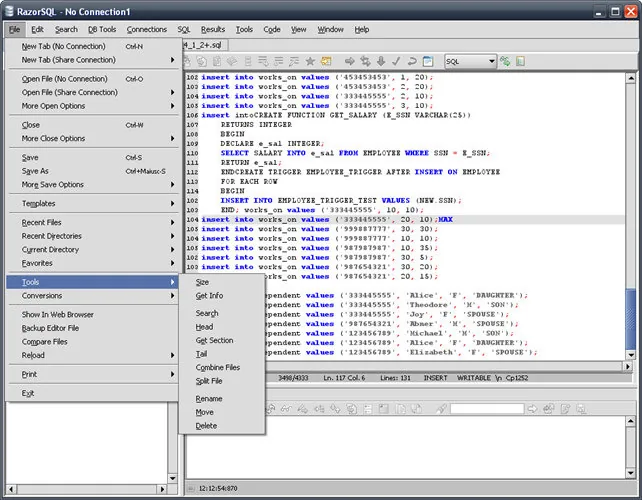Click the blue window icon before SQL dropdown
This screenshot has height=500, width=642.
click(428, 61)
